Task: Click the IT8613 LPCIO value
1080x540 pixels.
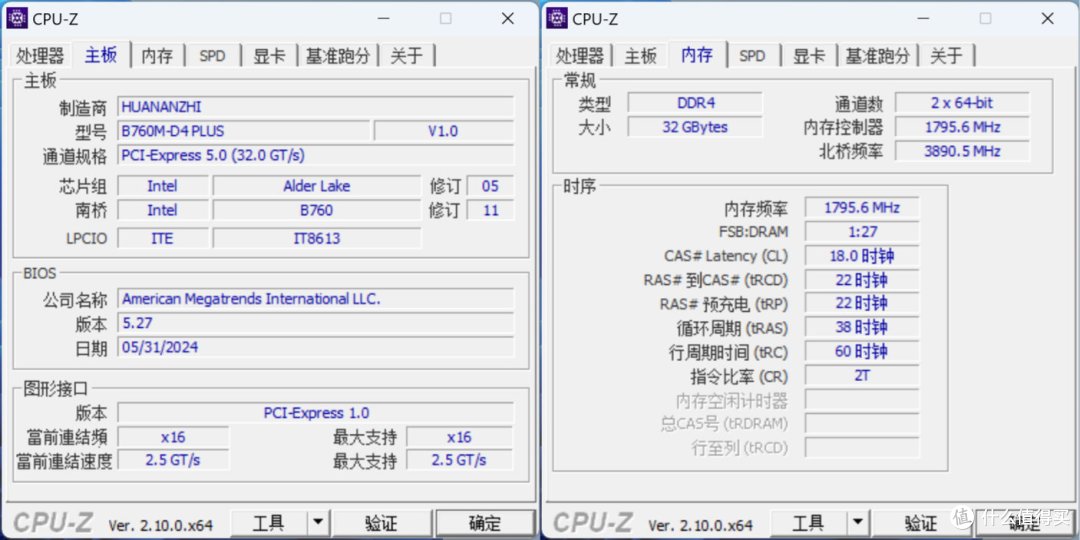Action: coord(317,238)
